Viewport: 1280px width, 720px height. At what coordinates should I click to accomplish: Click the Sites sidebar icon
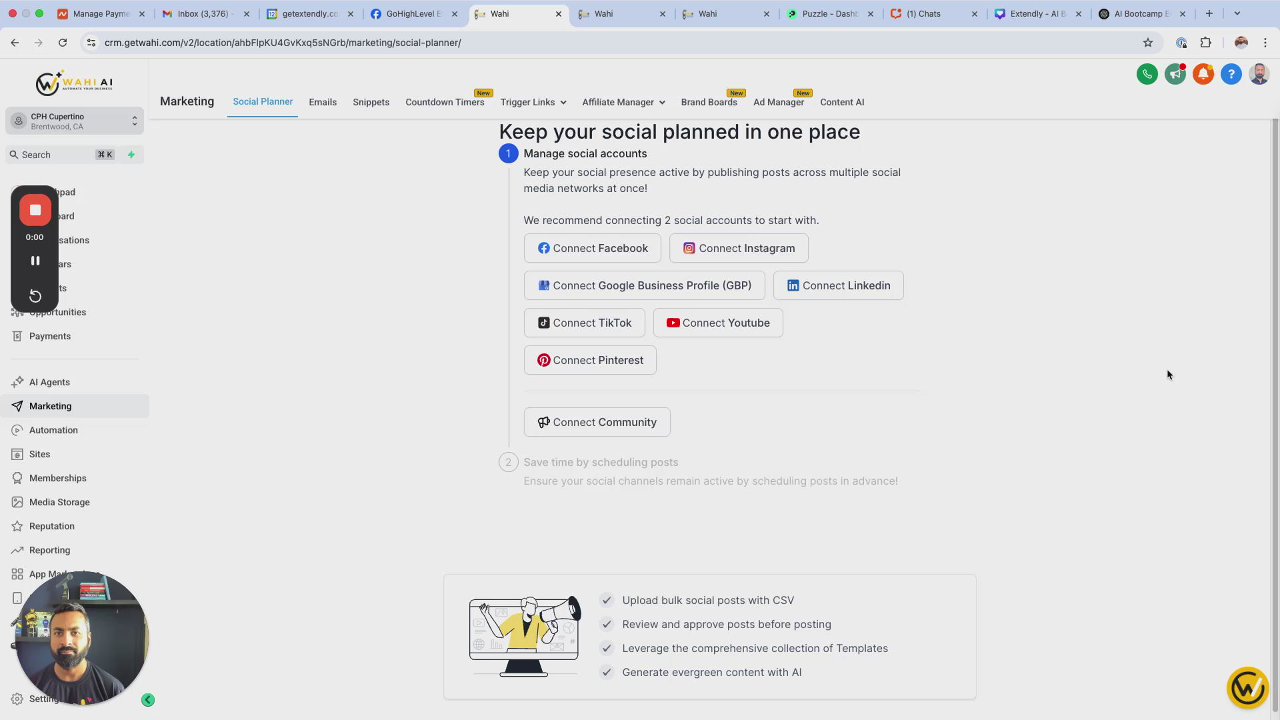[x=17, y=454]
